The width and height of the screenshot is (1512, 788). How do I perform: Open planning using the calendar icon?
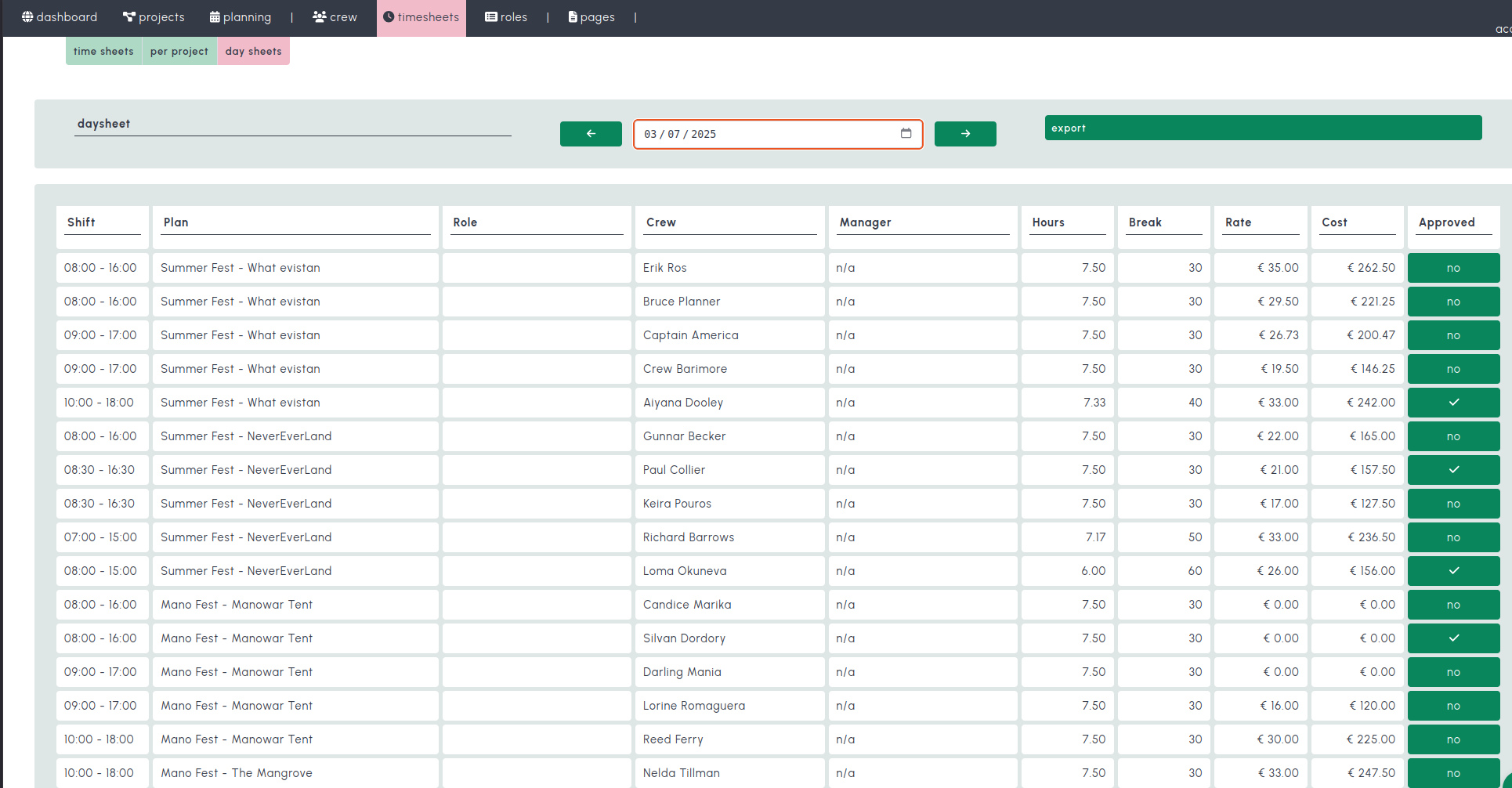(212, 16)
